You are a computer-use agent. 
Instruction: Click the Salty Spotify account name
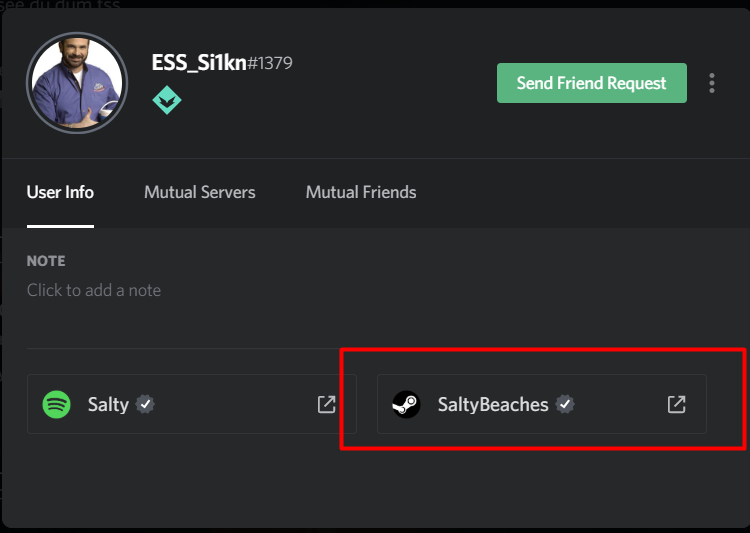click(x=108, y=405)
